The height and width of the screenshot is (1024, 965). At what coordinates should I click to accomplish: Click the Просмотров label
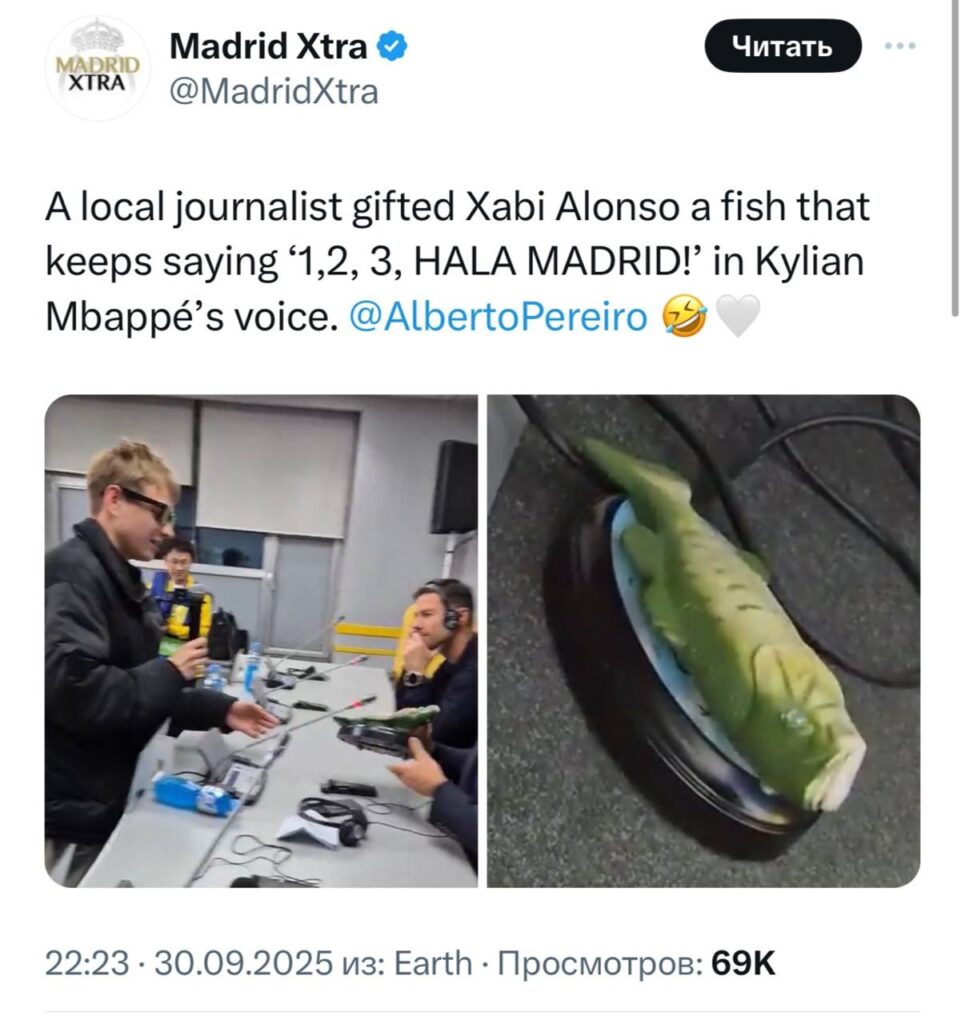pyautogui.click(x=600, y=964)
